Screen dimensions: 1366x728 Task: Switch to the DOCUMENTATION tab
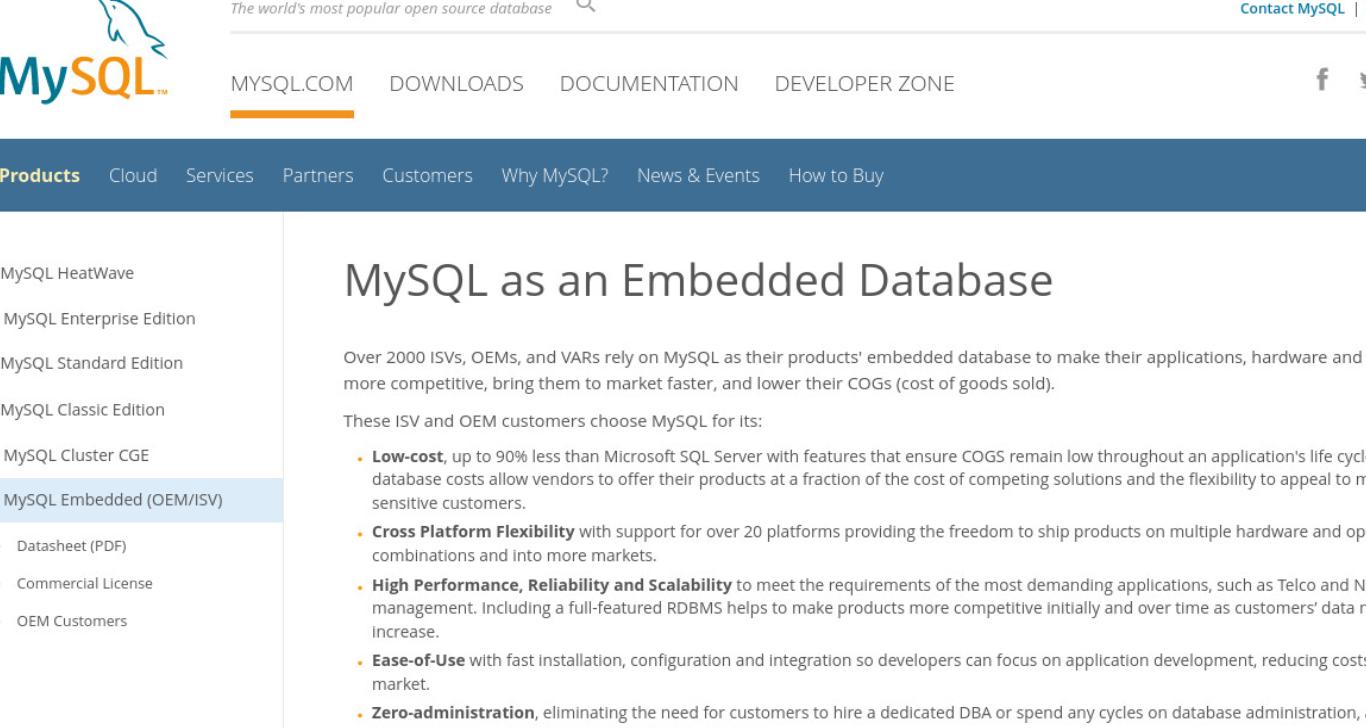649,85
